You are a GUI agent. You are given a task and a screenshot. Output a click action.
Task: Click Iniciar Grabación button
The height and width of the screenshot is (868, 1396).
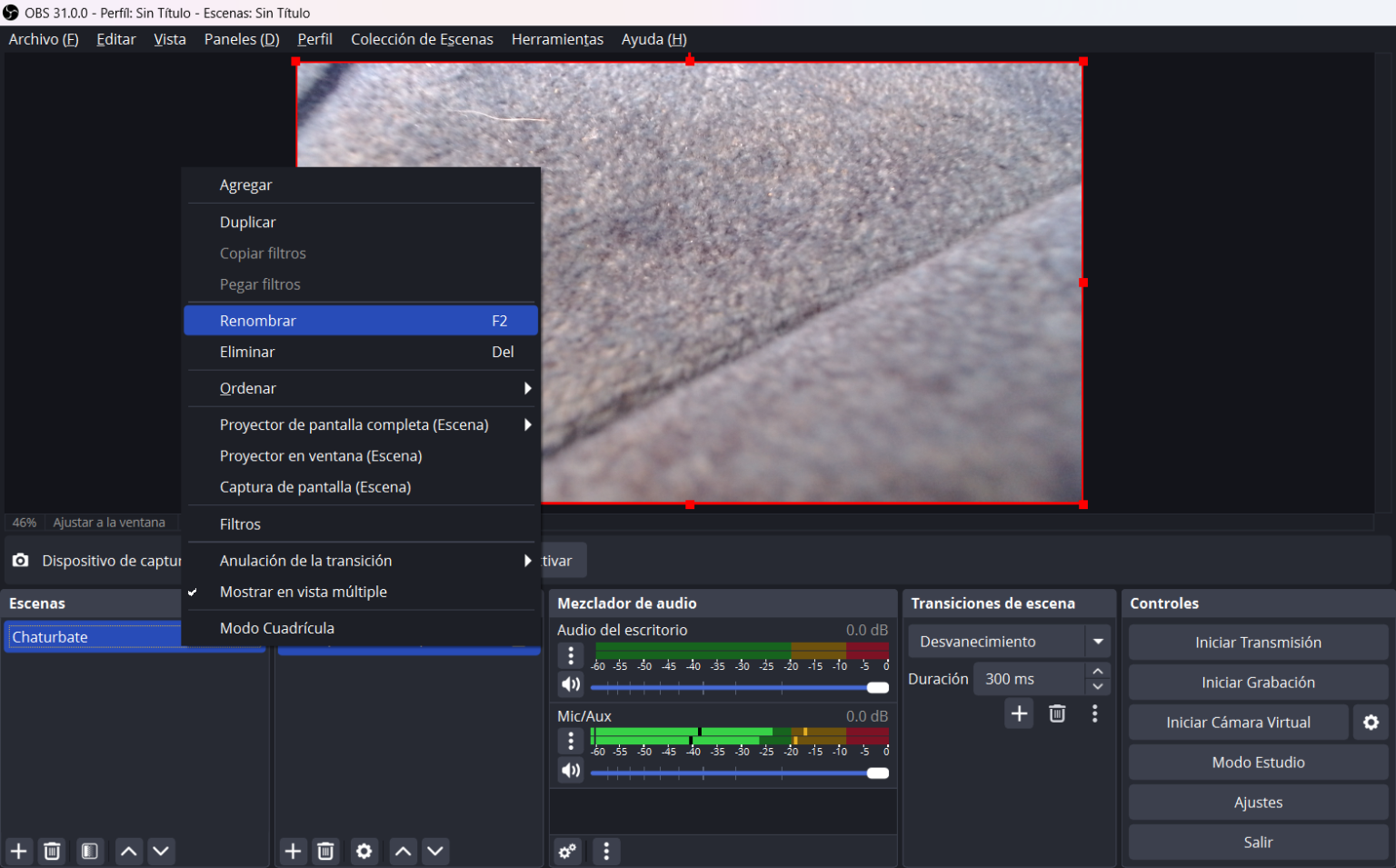pos(1258,683)
